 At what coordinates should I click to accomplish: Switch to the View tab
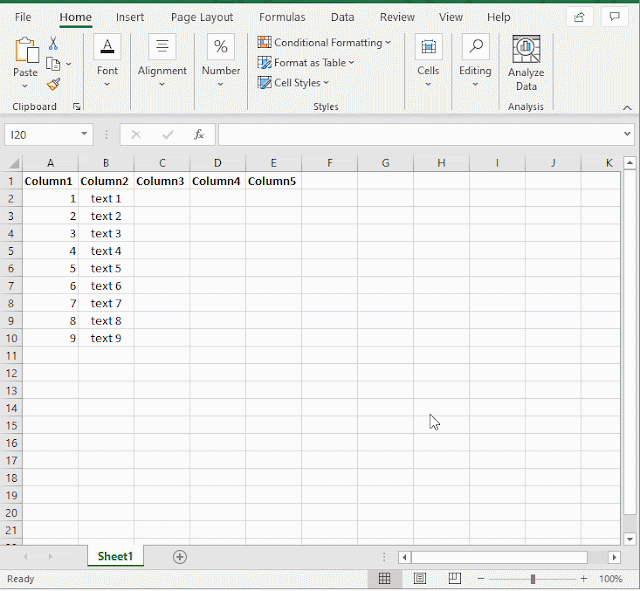coord(451,17)
